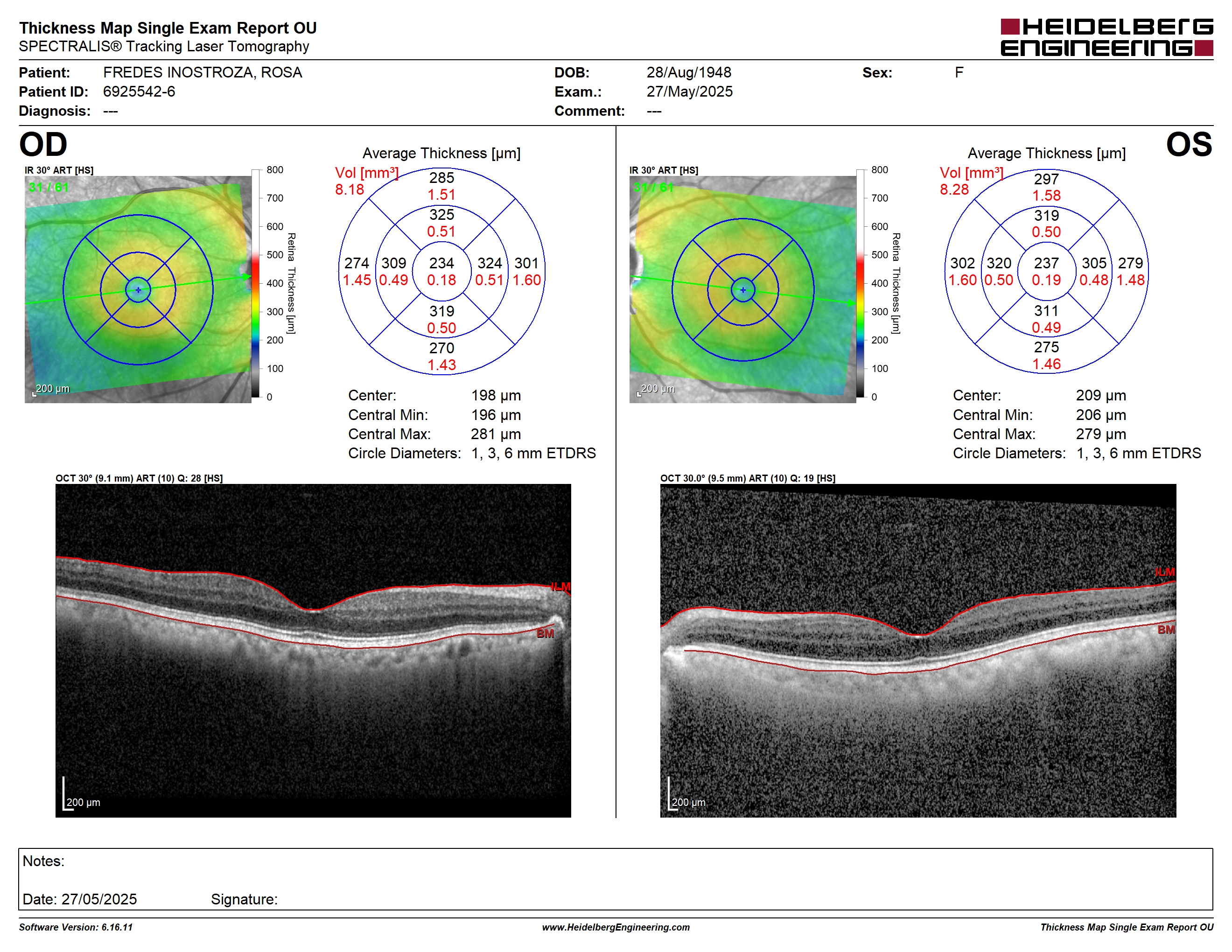Click the OD infrared fundus thickness map
The width and height of the screenshot is (1232, 952).
coord(138,289)
